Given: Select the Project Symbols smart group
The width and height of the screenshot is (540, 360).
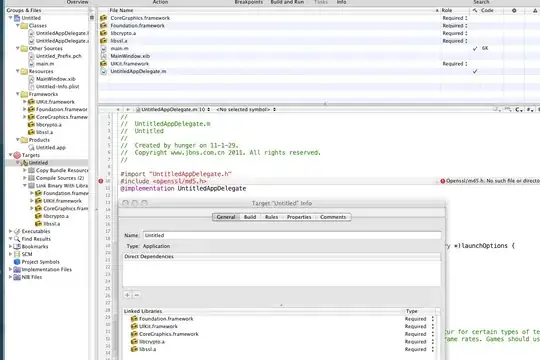Looking at the screenshot, I should click(37, 262).
